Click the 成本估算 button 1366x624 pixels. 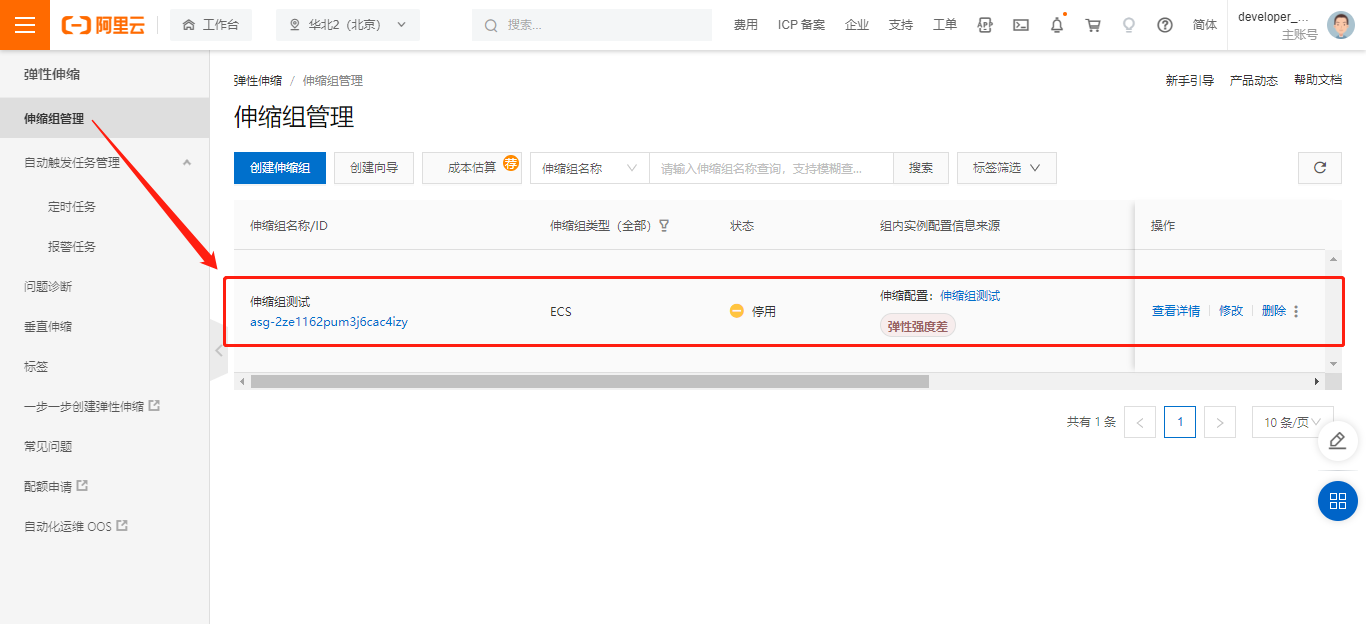[x=472, y=168]
